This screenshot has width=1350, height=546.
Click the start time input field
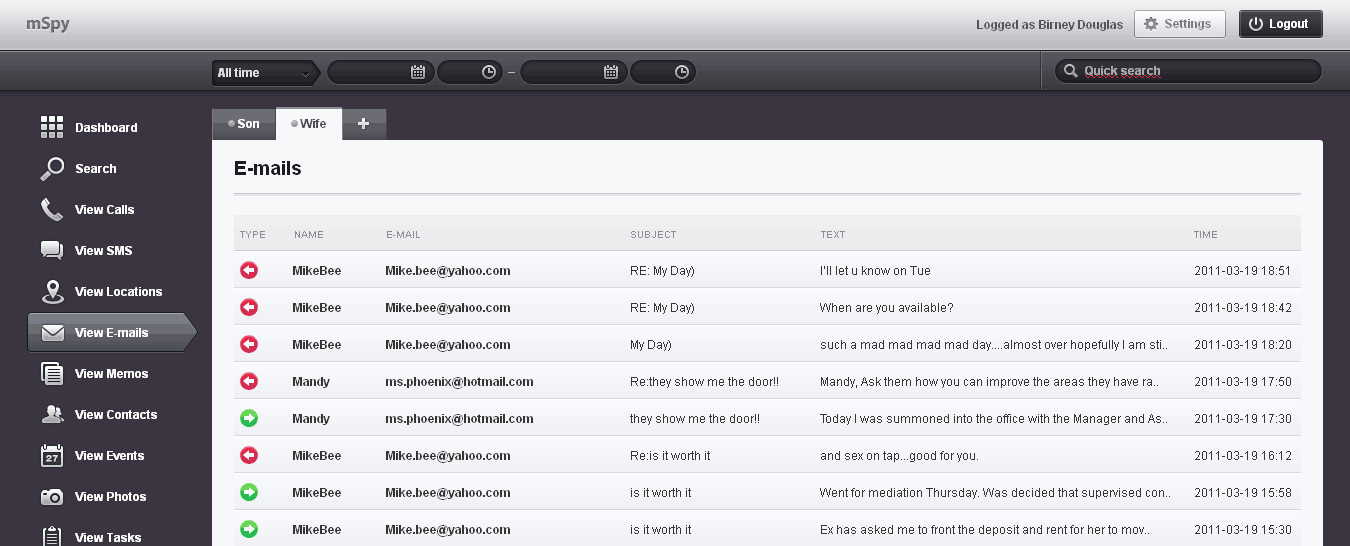pyautogui.click(x=470, y=72)
